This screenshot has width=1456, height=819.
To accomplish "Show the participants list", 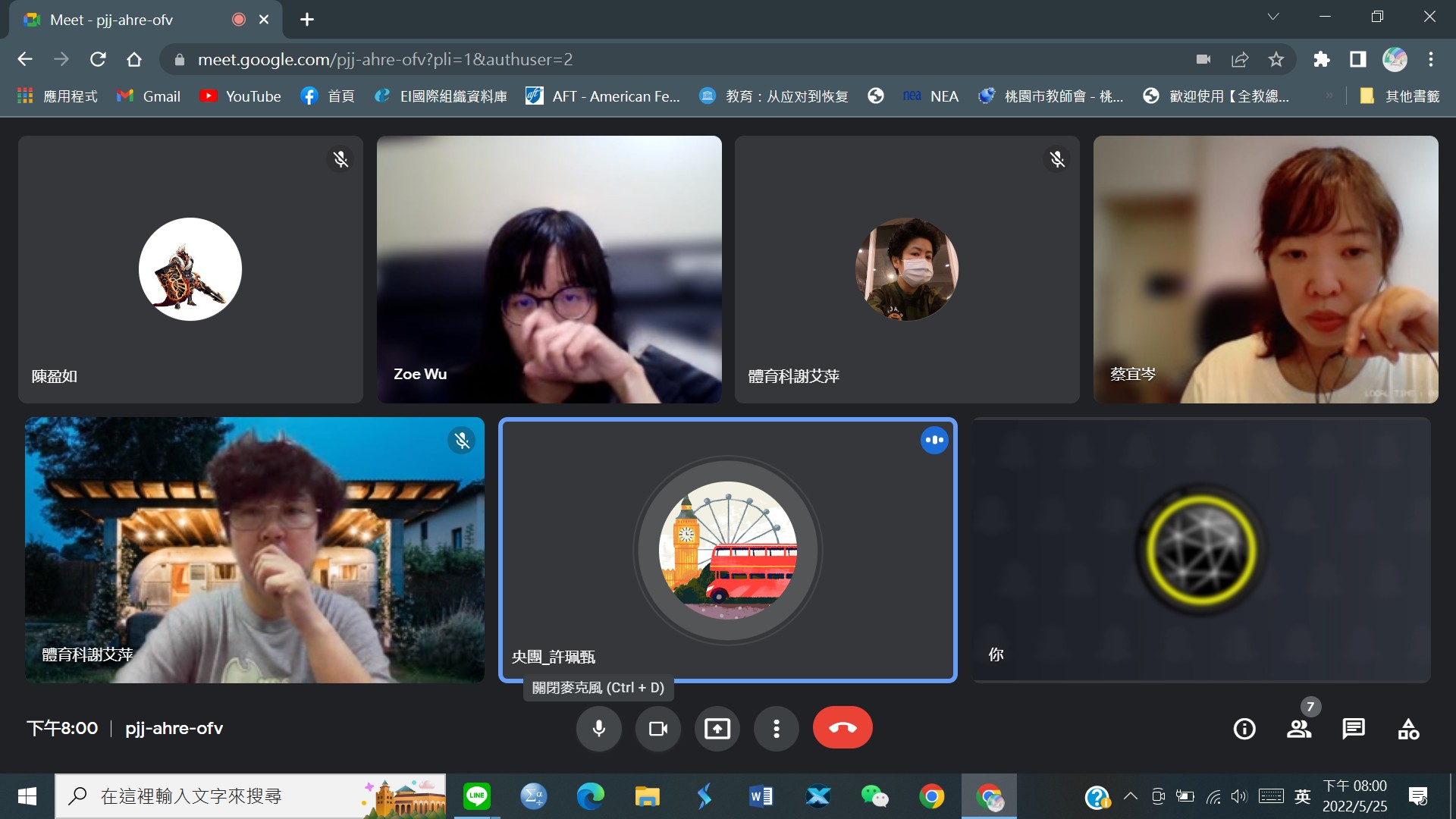I will click(x=1299, y=729).
